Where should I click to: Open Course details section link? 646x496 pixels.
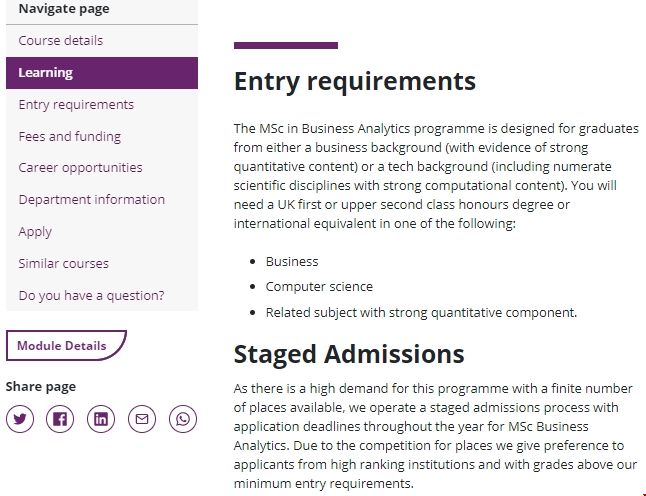61,41
